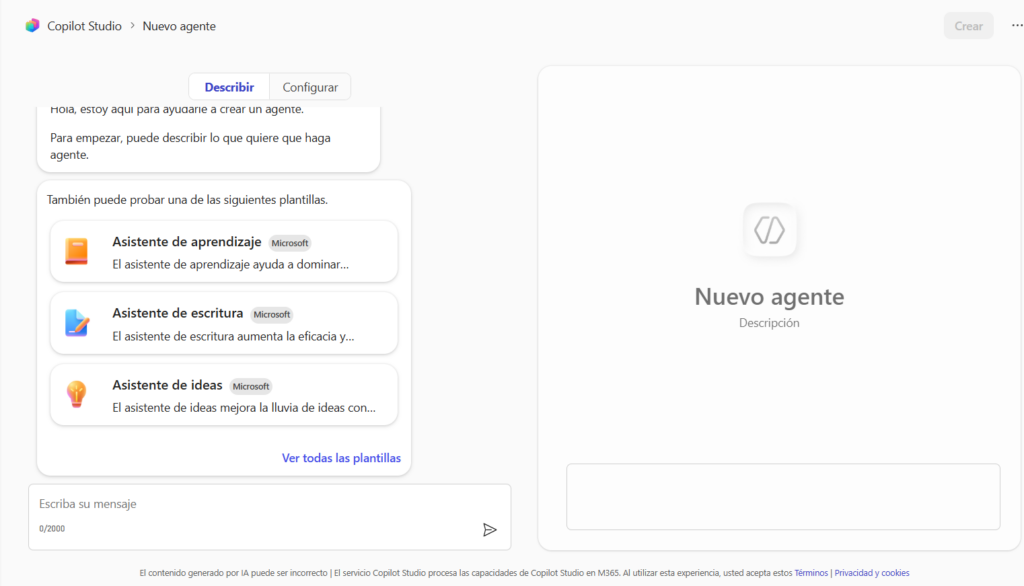Click the 0/2000 character counter
Image resolution: width=1024 pixels, height=586 pixels.
pos(52,529)
